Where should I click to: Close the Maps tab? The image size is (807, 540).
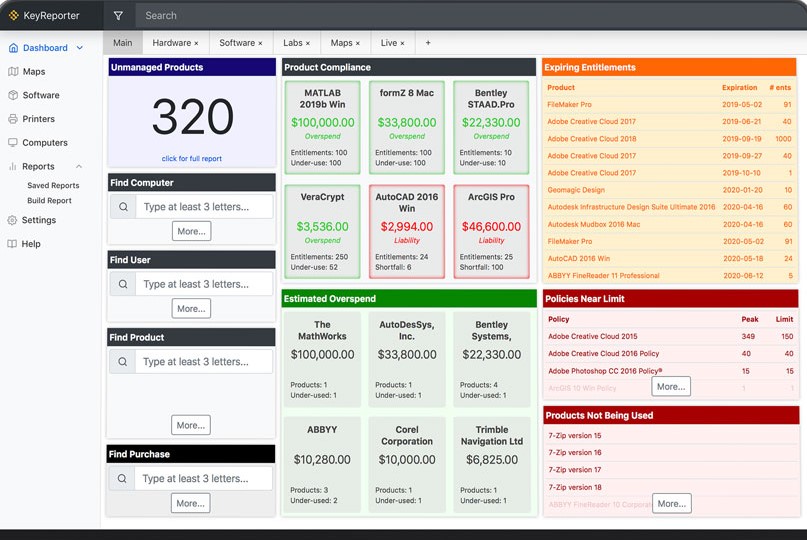click(358, 43)
